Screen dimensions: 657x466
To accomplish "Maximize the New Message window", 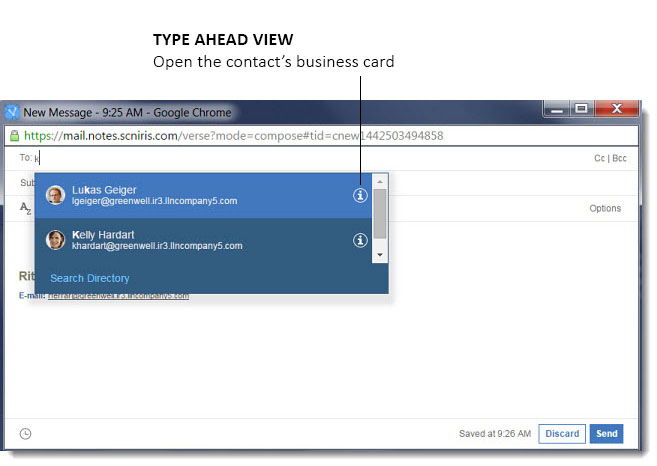I will click(581, 109).
